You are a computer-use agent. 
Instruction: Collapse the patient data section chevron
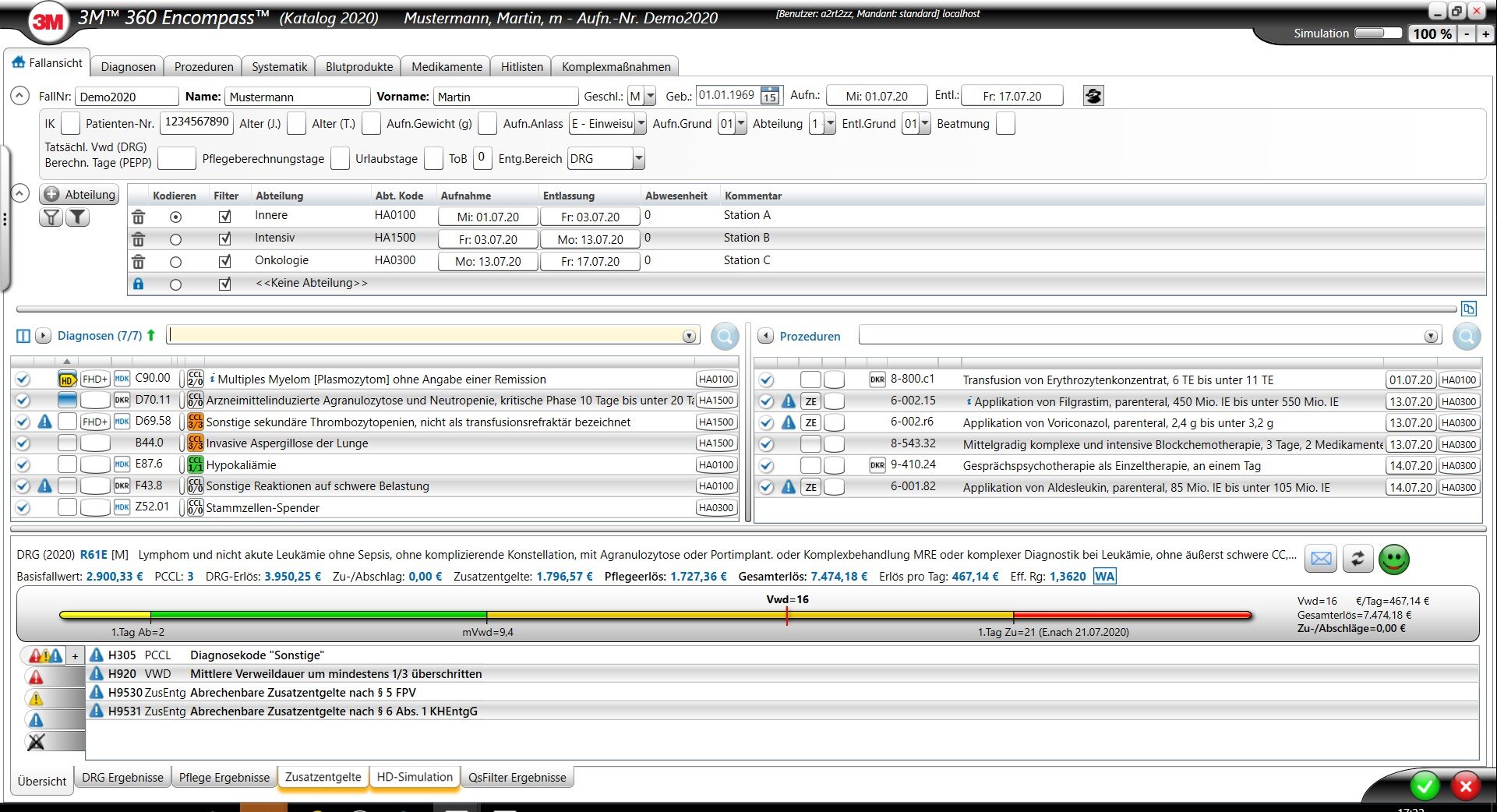[19, 96]
